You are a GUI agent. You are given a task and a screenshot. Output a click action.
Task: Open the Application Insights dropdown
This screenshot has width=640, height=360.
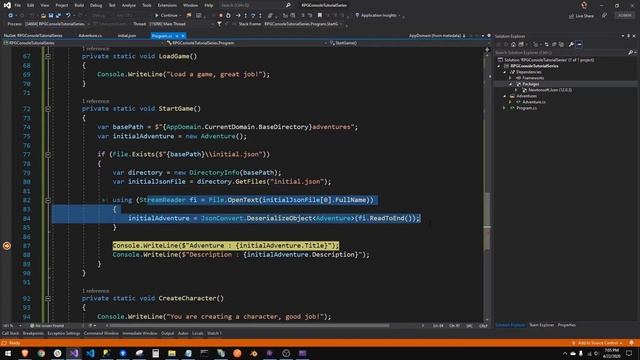click(x=379, y=16)
